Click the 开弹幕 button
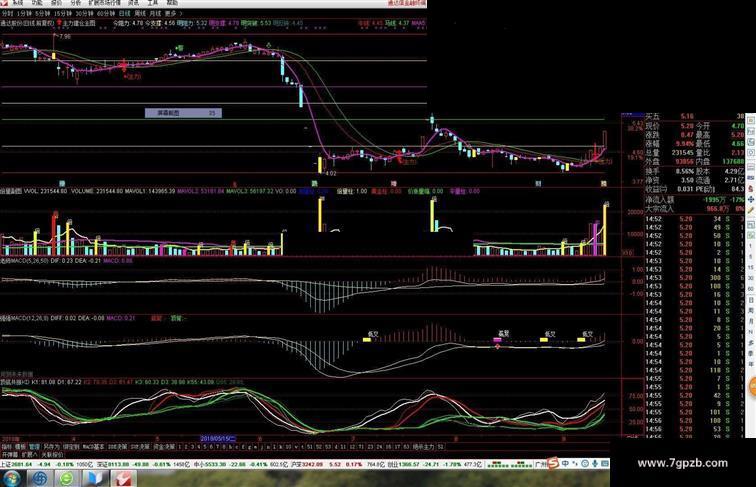 [10, 454]
